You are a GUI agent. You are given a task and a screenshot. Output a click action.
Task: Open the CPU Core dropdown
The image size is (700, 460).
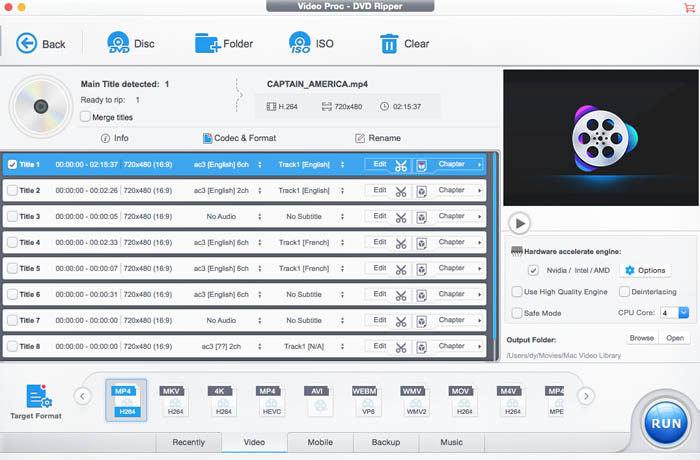click(683, 313)
